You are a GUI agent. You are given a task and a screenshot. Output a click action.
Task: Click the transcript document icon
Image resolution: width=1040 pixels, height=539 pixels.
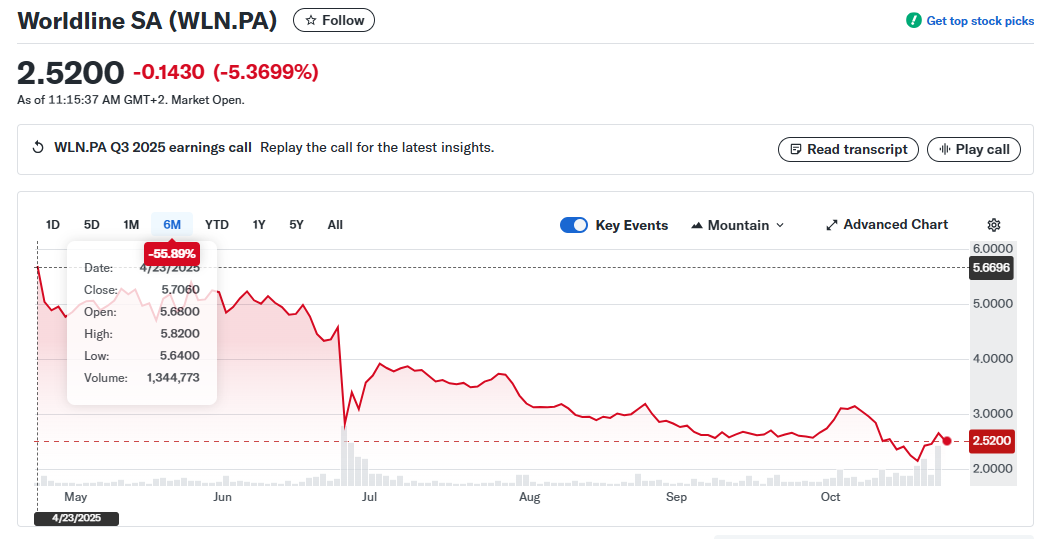(x=796, y=149)
